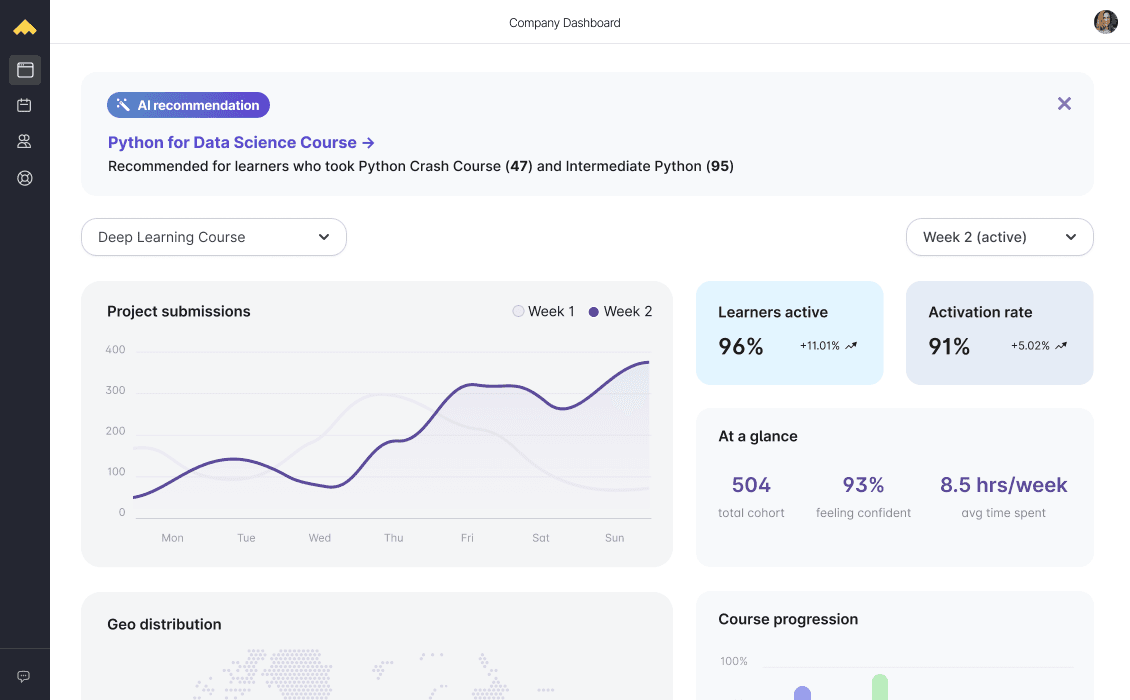Open the Python for Data Science Course link
1130x700 pixels.
click(241, 142)
